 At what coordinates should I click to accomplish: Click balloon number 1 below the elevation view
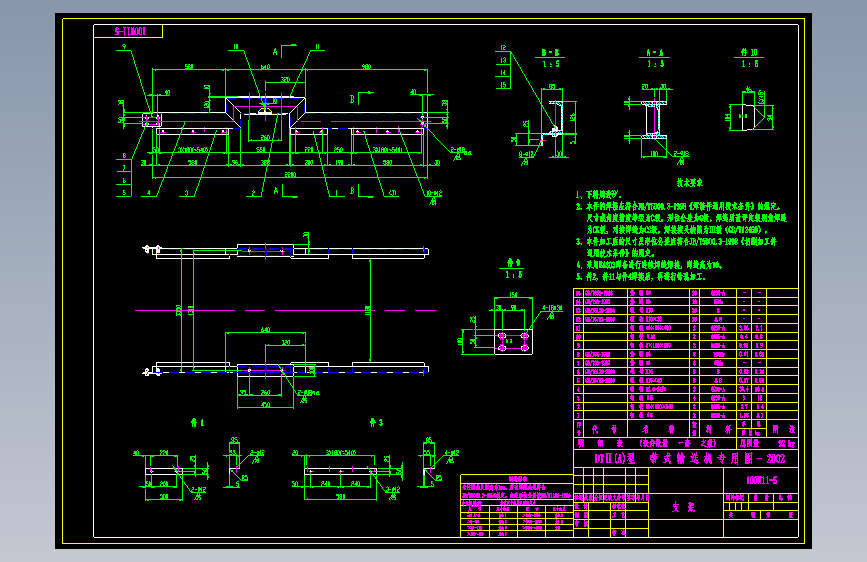point(336,193)
